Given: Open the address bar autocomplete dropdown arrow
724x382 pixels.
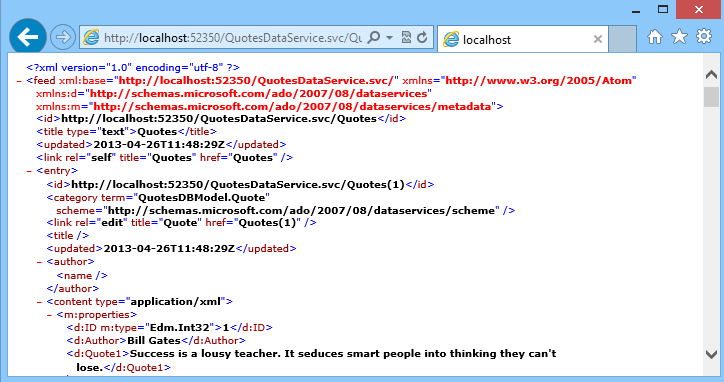Looking at the screenshot, I should pos(390,37).
